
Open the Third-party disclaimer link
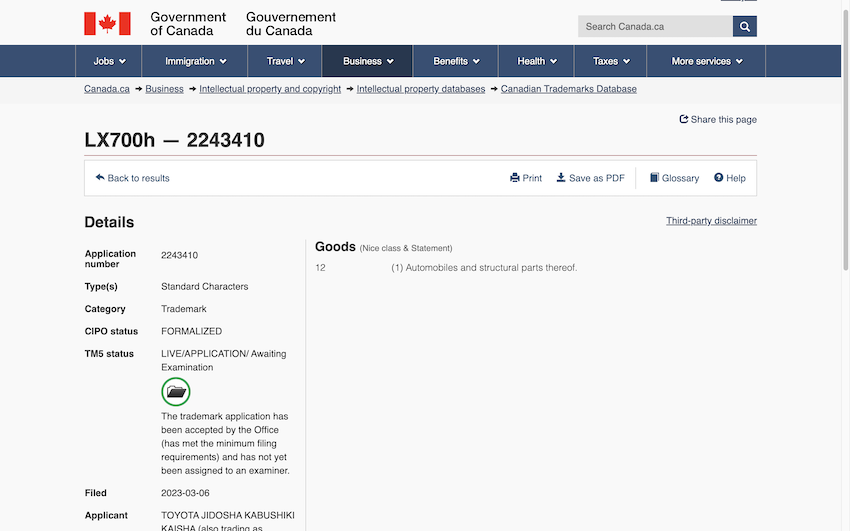coord(711,221)
